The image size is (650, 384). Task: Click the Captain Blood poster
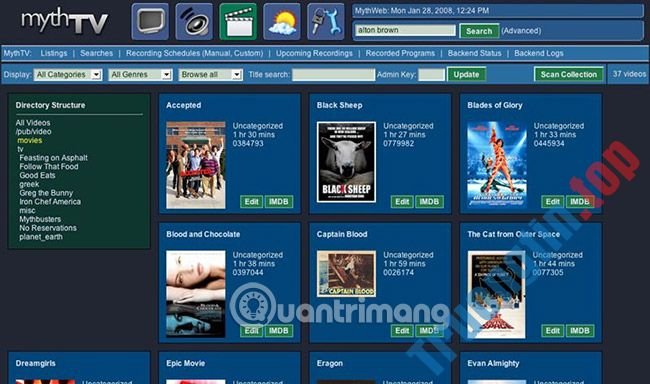pyautogui.click(x=346, y=274)
